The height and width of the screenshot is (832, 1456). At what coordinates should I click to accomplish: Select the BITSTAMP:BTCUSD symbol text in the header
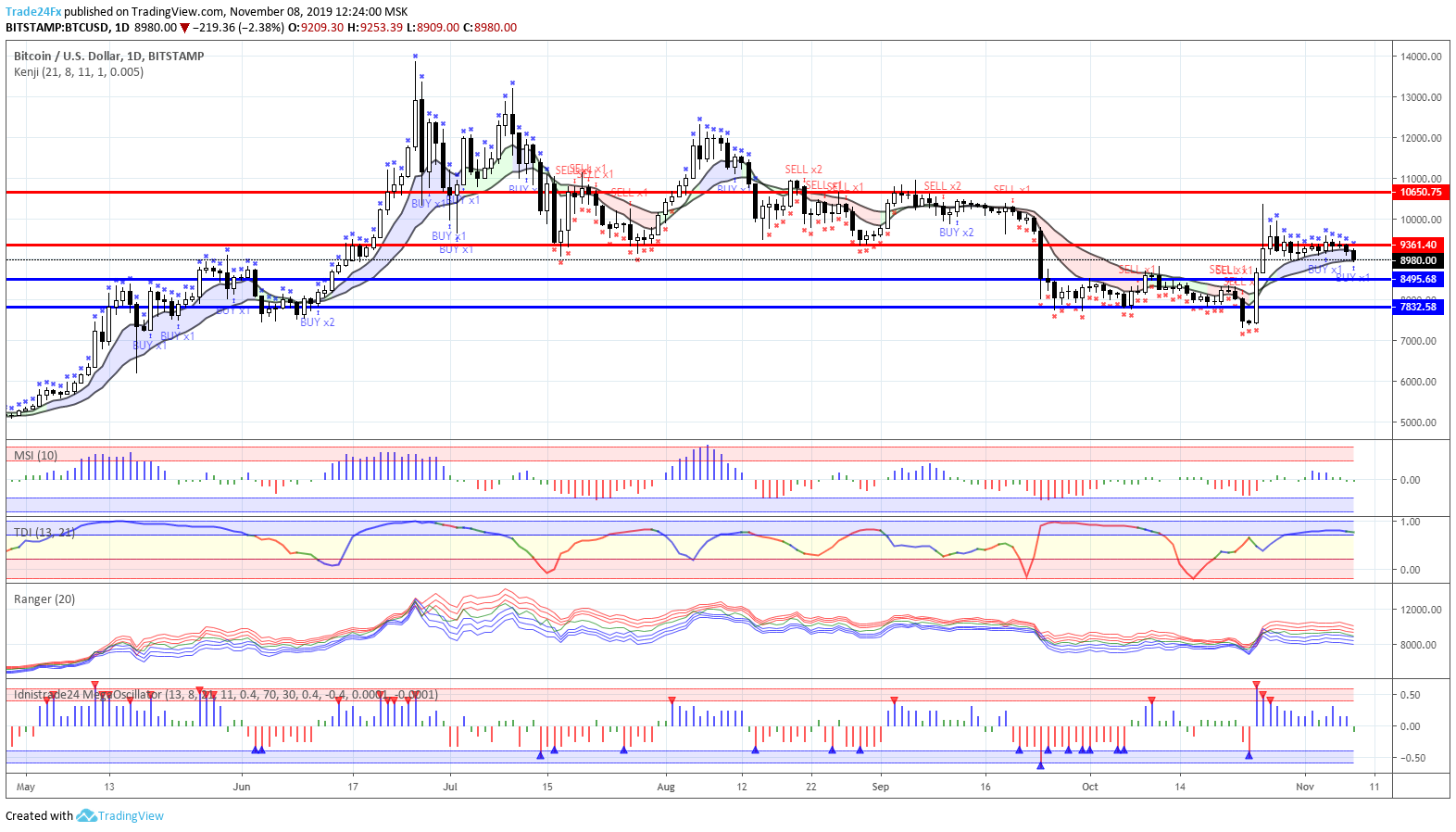click(57, 28)
